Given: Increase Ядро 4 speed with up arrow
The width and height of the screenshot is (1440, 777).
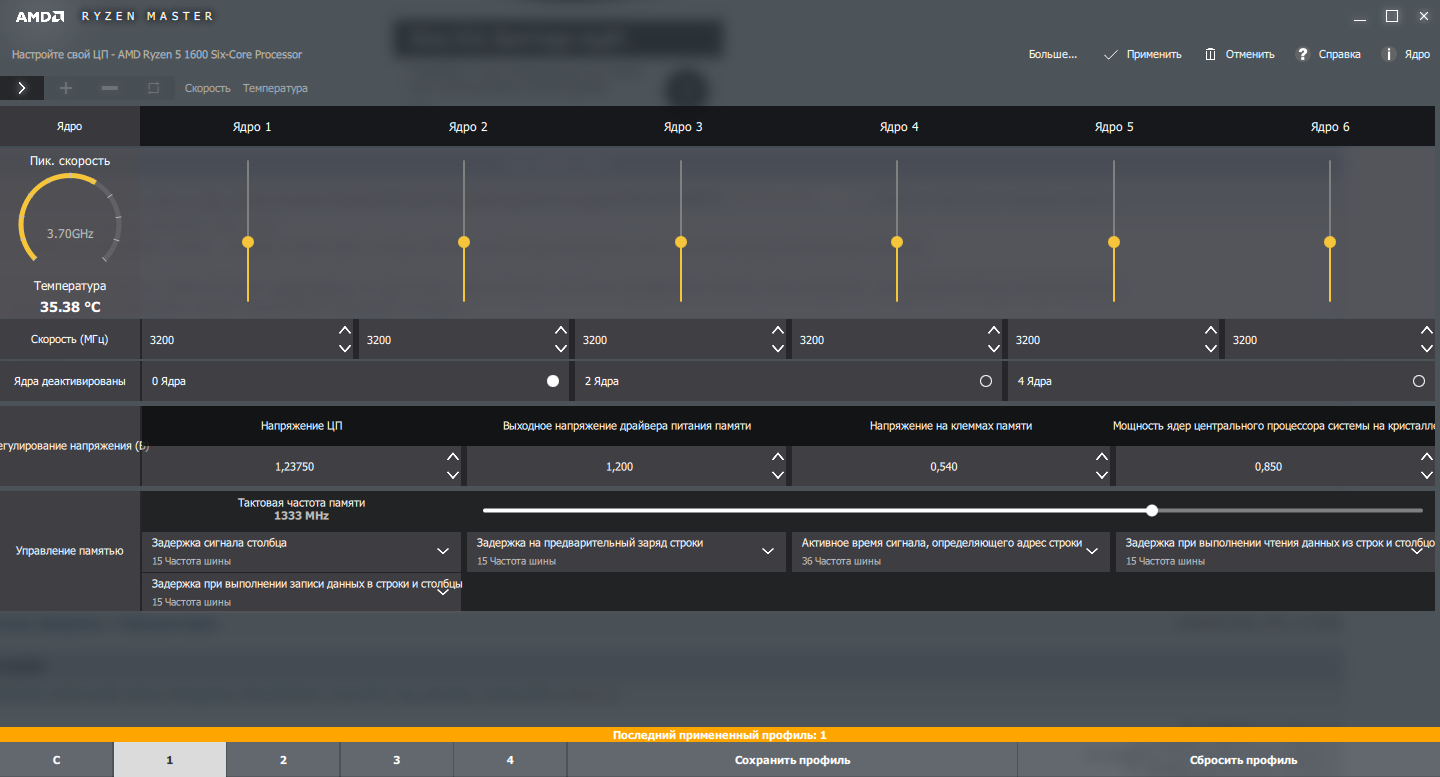Looking at the screenshot, I should (993, 331).
